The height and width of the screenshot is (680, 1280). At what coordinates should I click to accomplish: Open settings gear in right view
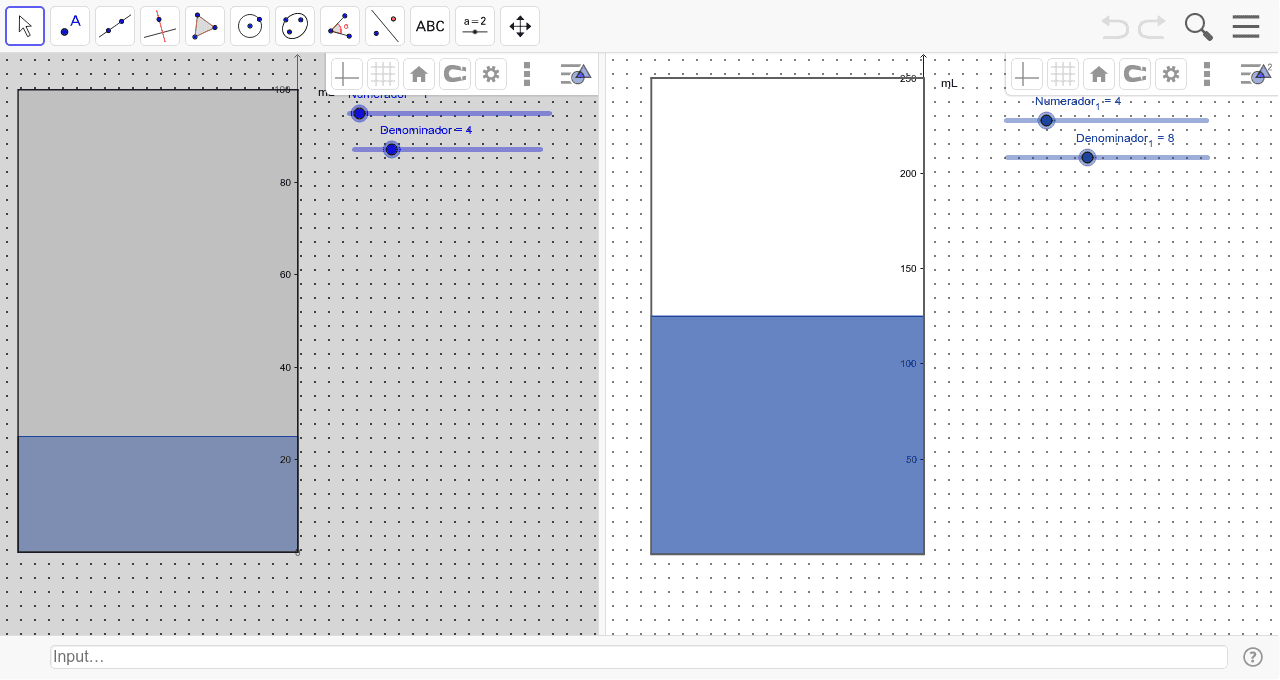click(x=1170, y=74)
